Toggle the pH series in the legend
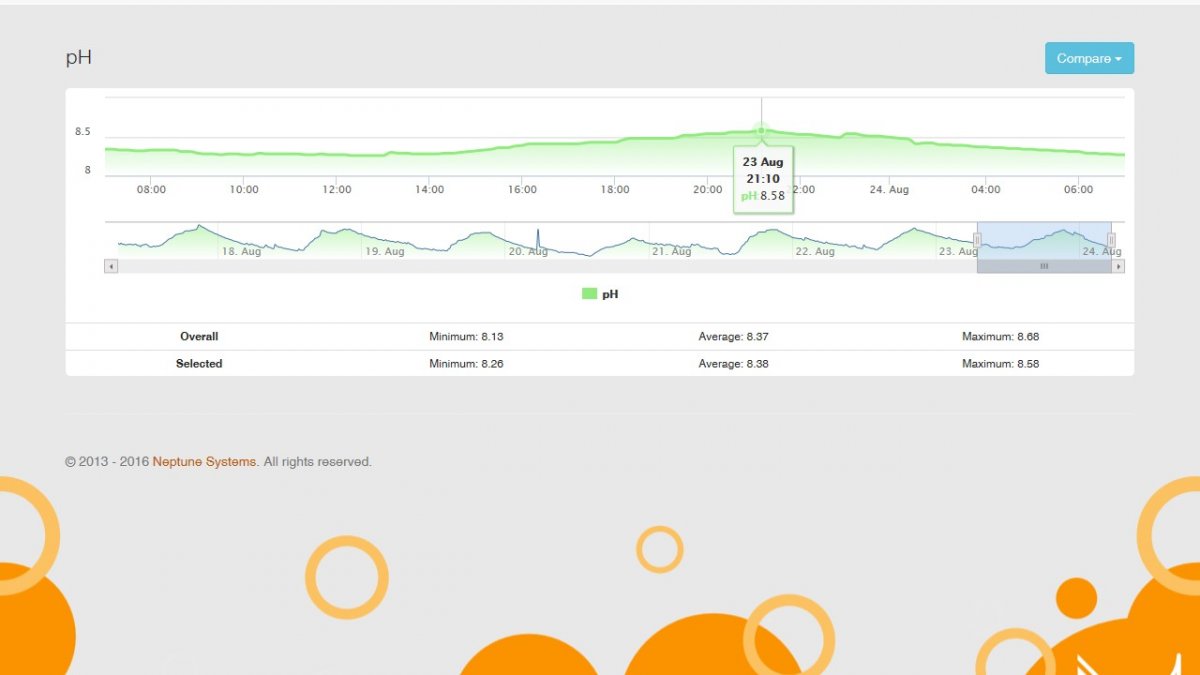 coord(600,294)
